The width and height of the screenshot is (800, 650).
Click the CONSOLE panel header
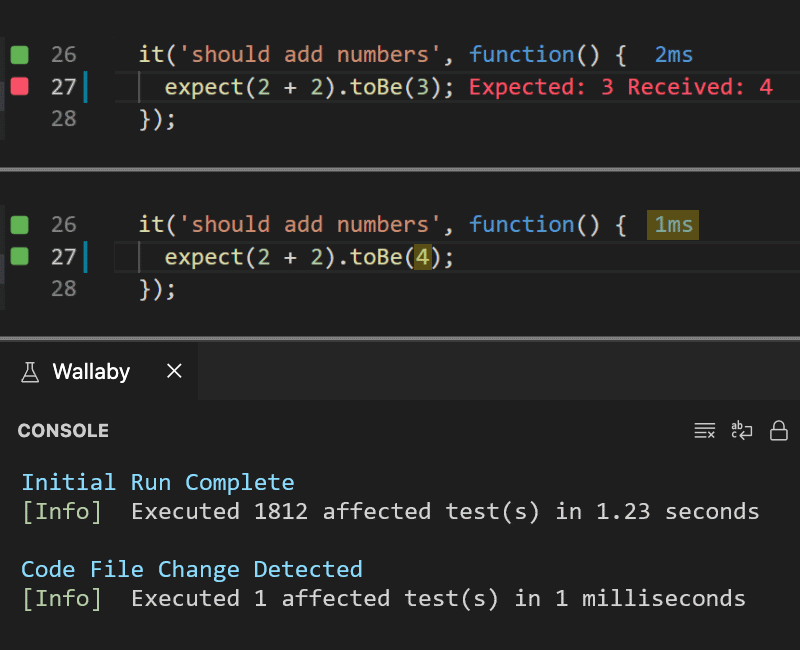pyautogui.click(x=63, y=431)
